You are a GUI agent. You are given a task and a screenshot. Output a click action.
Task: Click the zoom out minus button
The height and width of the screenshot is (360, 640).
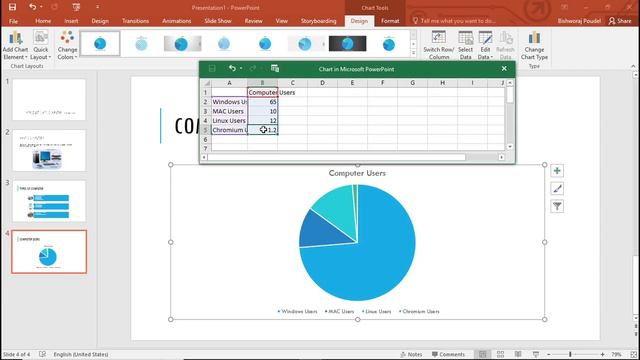click(549, 354)
